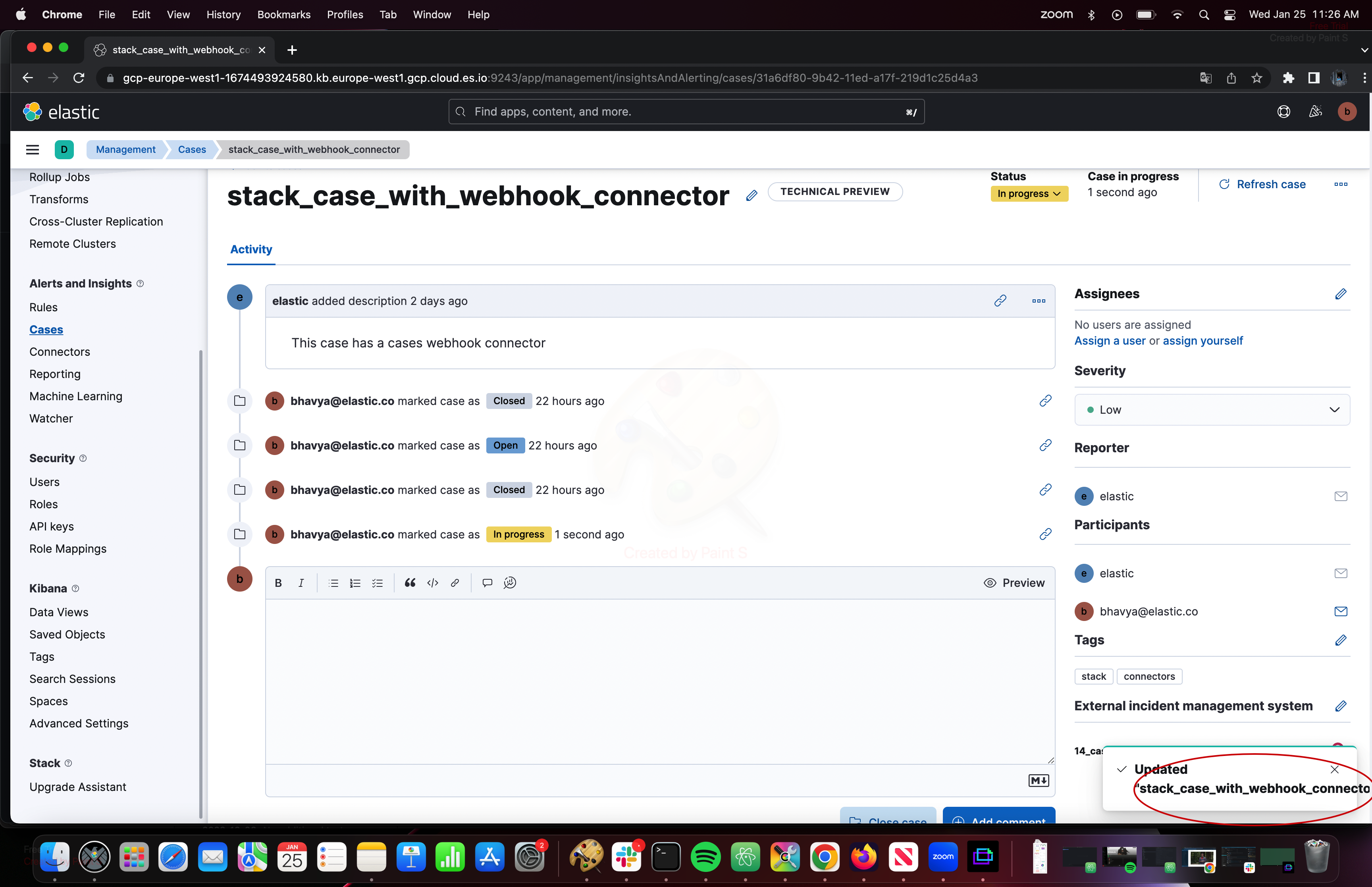The image size is (1372, 887).
Task: Open Machine Learning sidebar link
Action: point(76,396)
